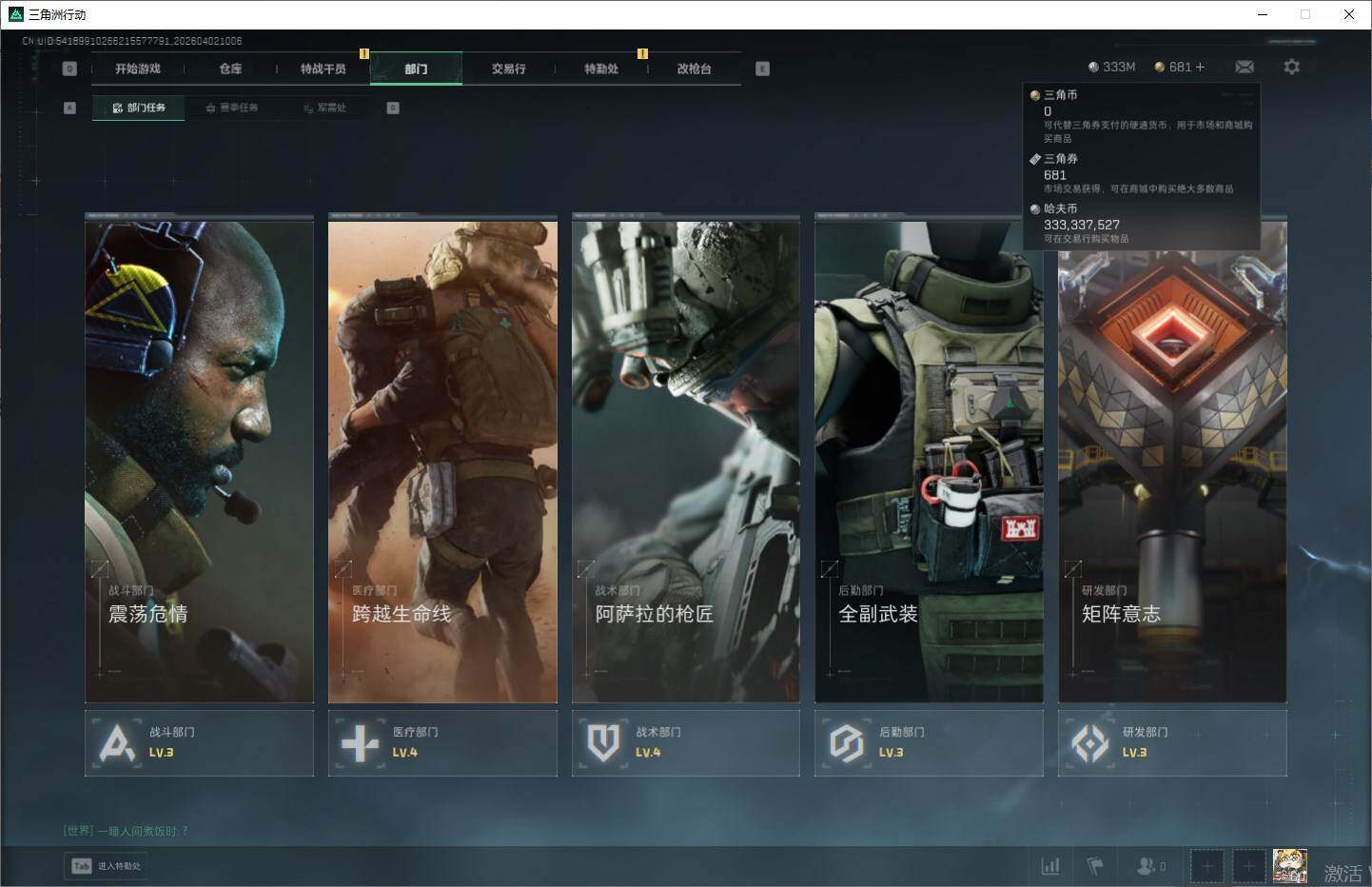Select the 军需处 sub-tab
The height and width of the screenshot is (887, 1372).
coord(325,108)
